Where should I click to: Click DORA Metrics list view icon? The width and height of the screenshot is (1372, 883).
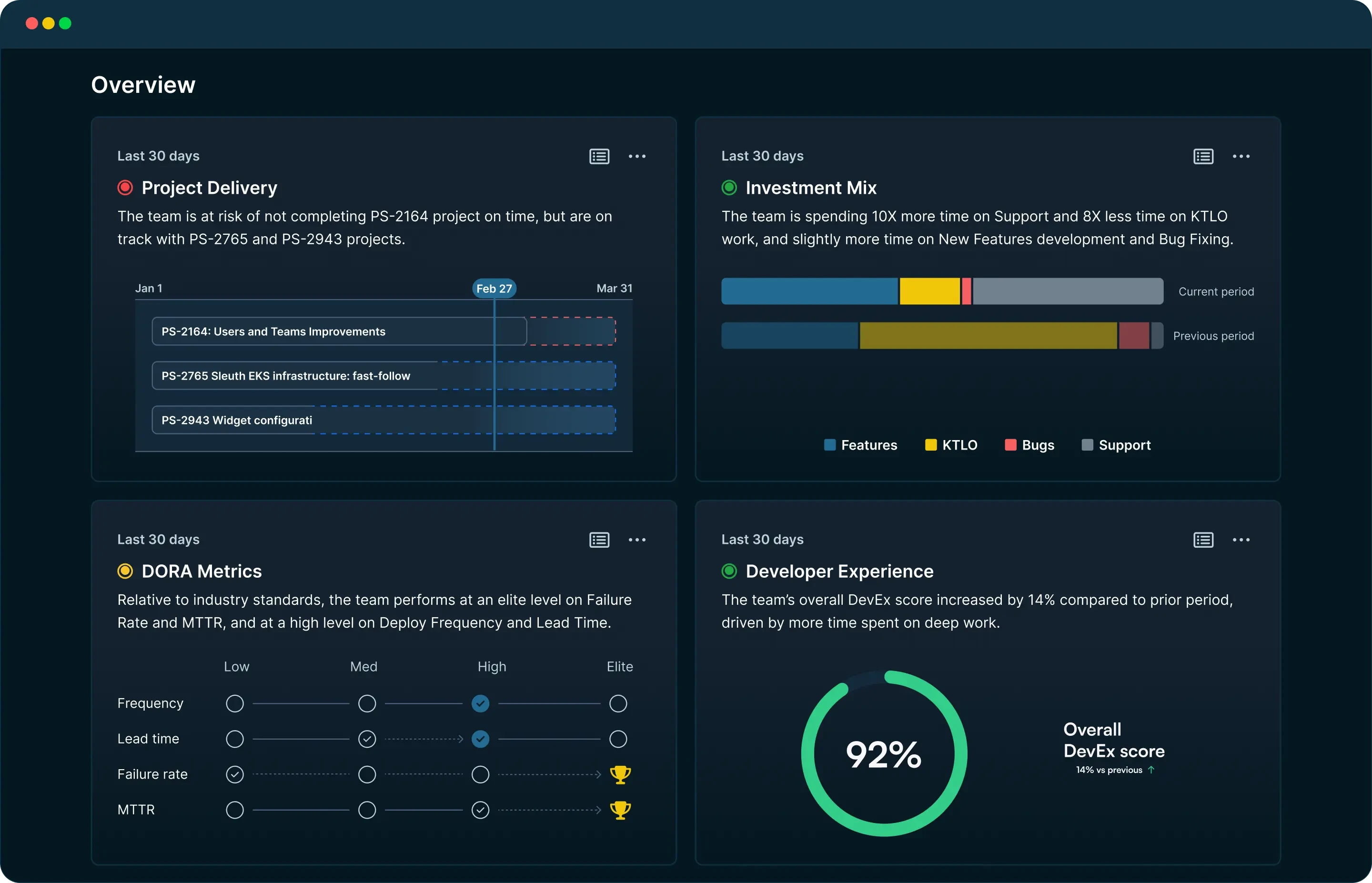(599, 540)
